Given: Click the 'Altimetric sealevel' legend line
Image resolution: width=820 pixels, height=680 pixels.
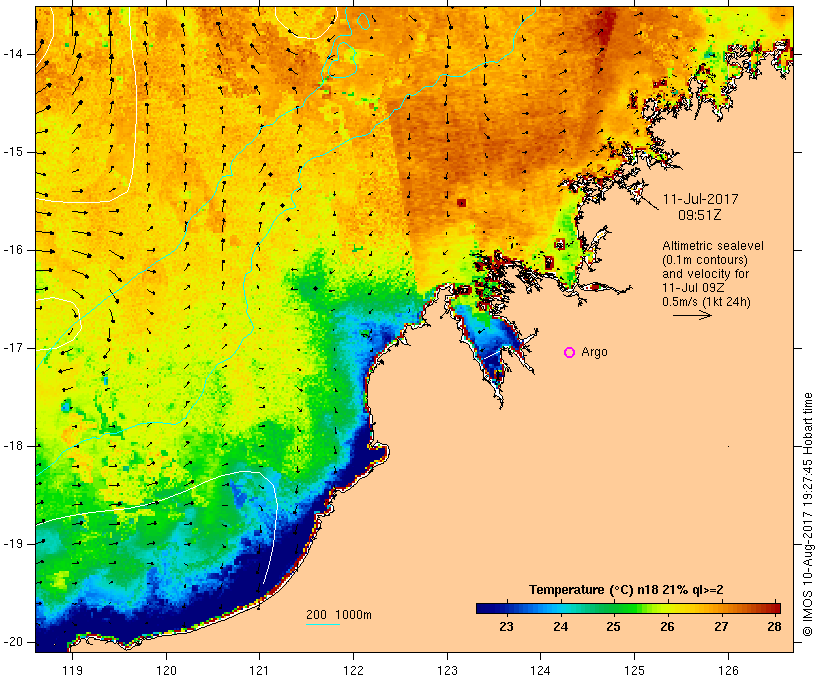Looking at the screenshot, I should (x=713, y=246).
